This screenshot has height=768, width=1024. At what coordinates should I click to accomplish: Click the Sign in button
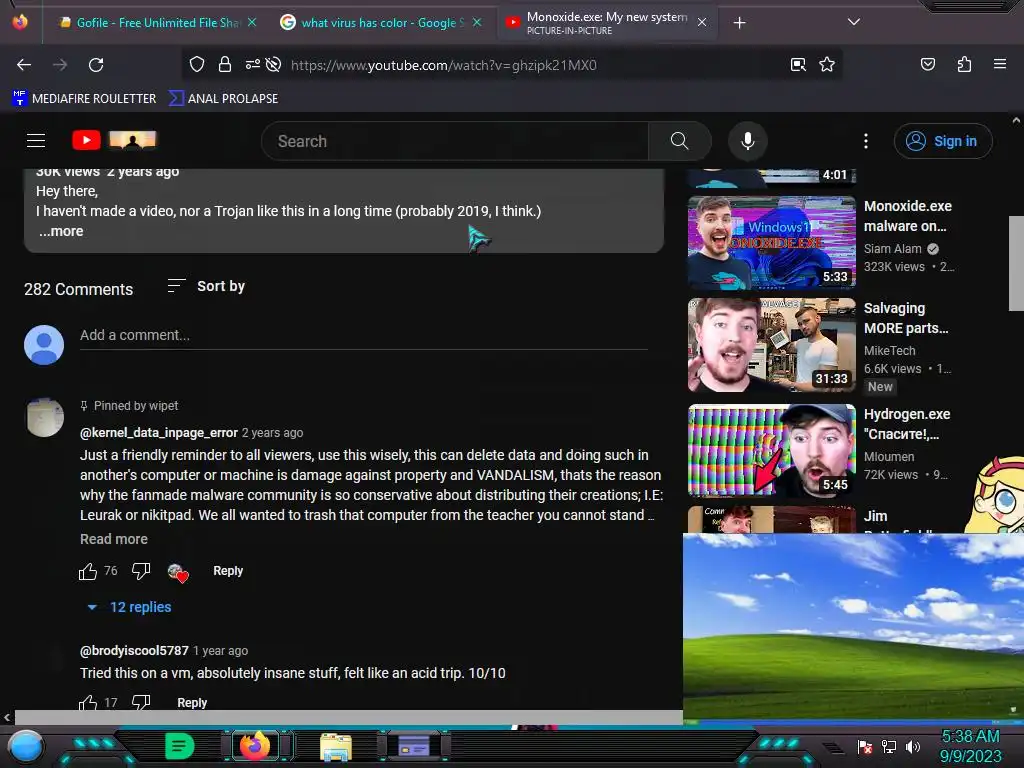(x=943, y=141)
